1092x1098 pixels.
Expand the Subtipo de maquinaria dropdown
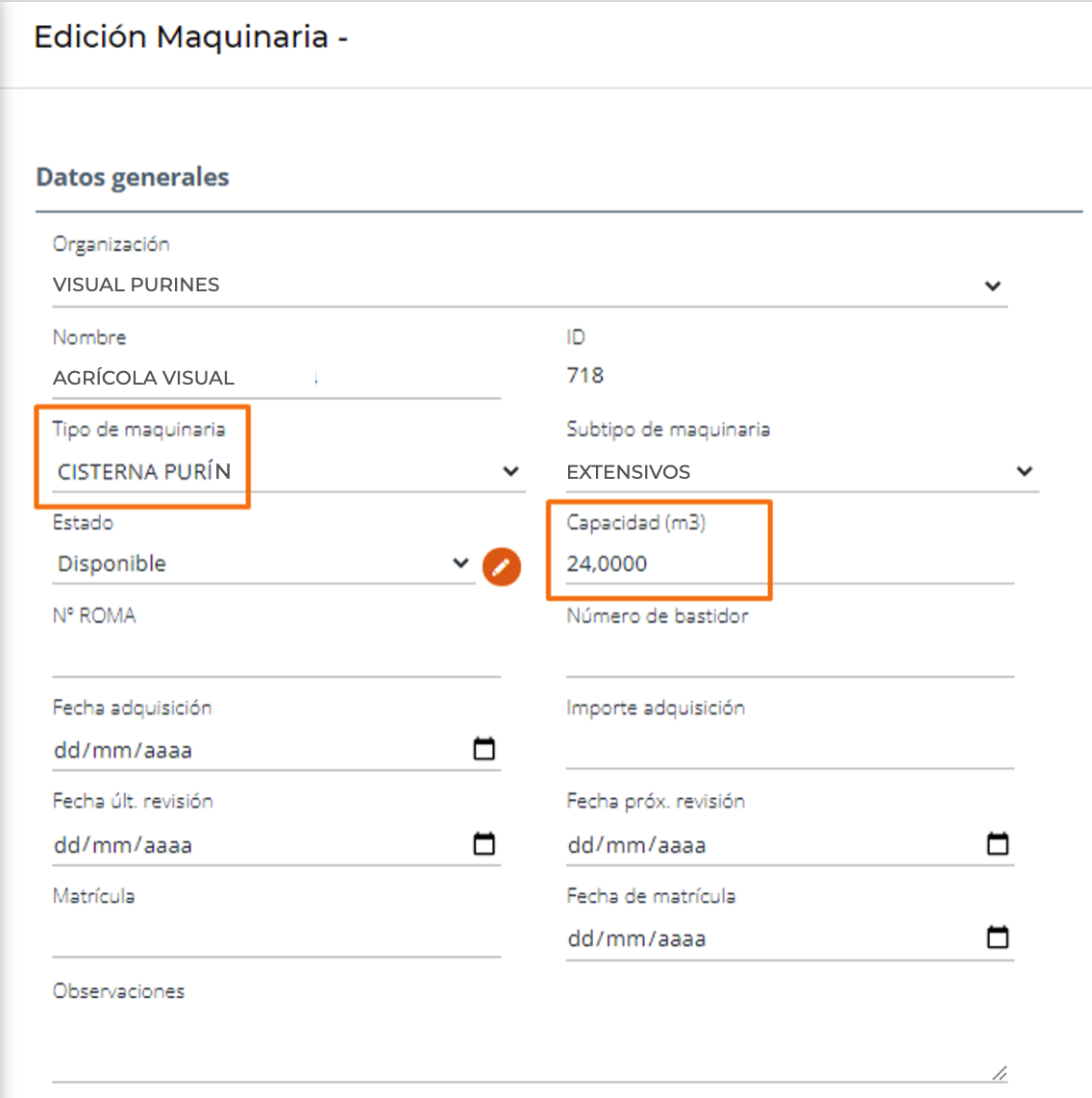[1024, 471]
